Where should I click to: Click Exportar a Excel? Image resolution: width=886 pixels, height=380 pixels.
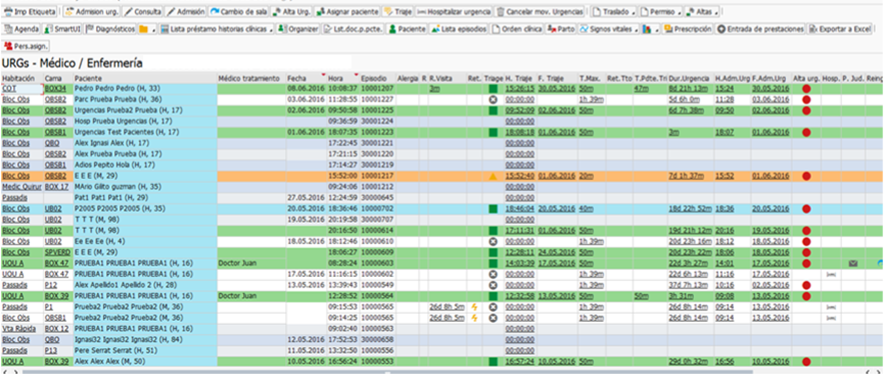coord(840,29)
